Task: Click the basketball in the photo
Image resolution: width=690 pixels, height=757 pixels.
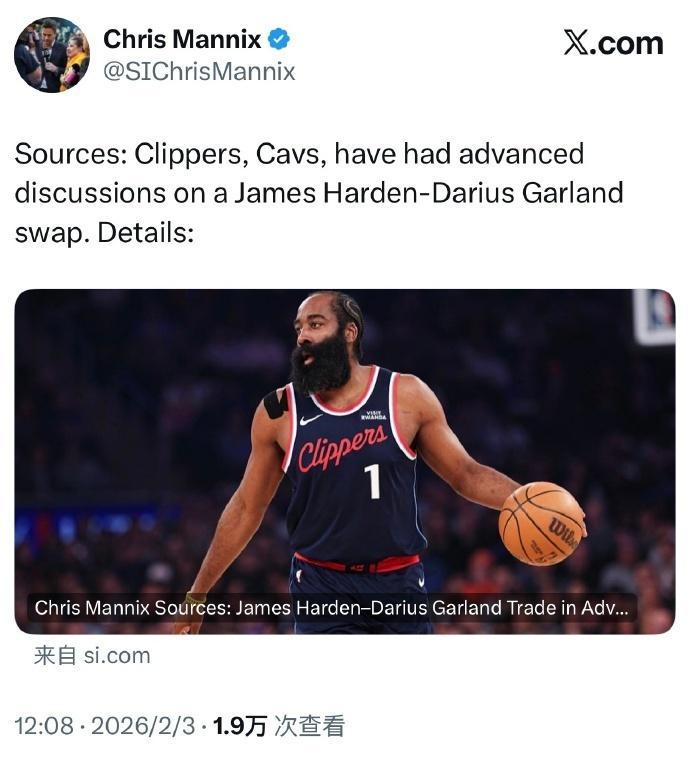Action: pyautogui.click(x=542, y=524)
